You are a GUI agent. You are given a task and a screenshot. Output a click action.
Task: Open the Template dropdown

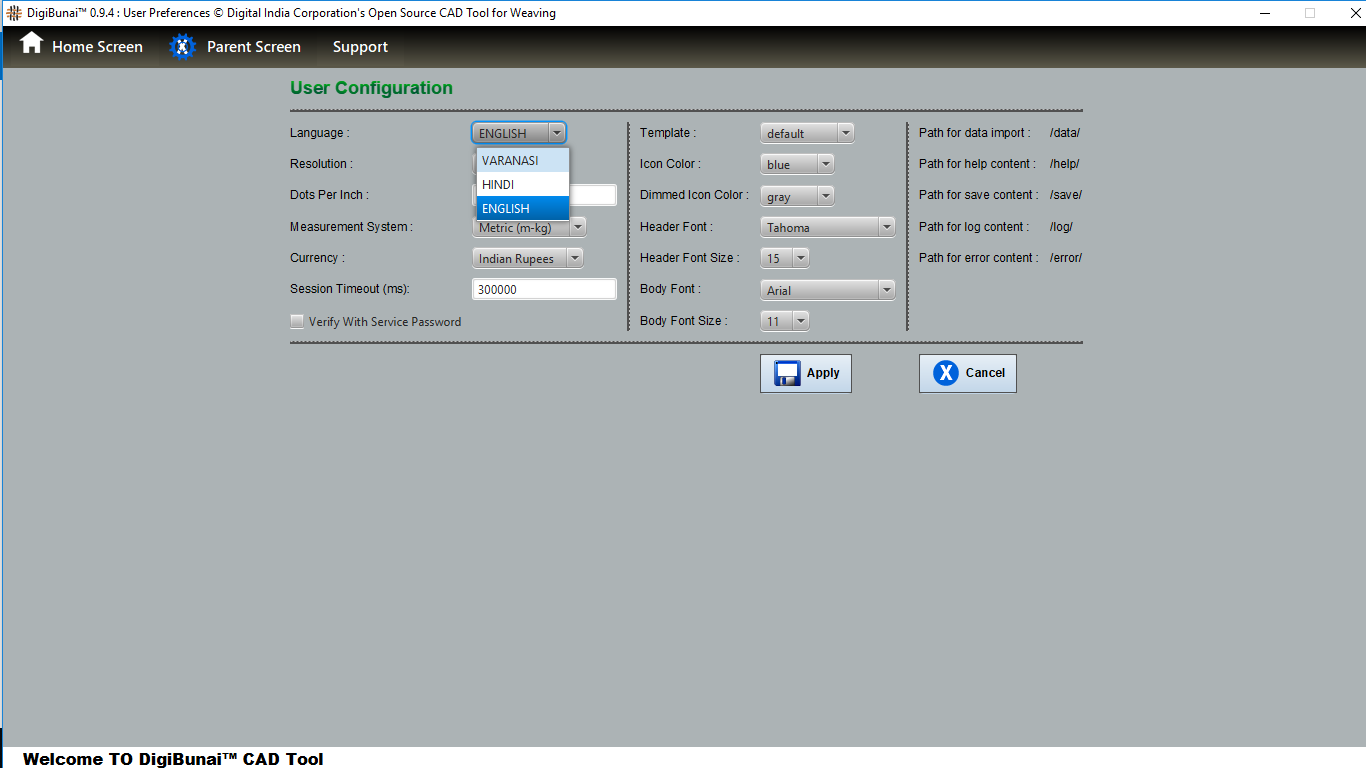[807, 133]
